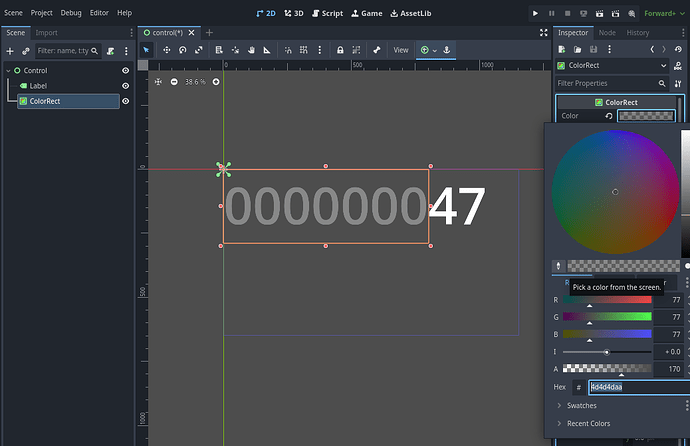Image resolution: width=690 pixels, height=446 pixels.
Task: Click the Add new node plus icon
Action: [x=10, y=50]
